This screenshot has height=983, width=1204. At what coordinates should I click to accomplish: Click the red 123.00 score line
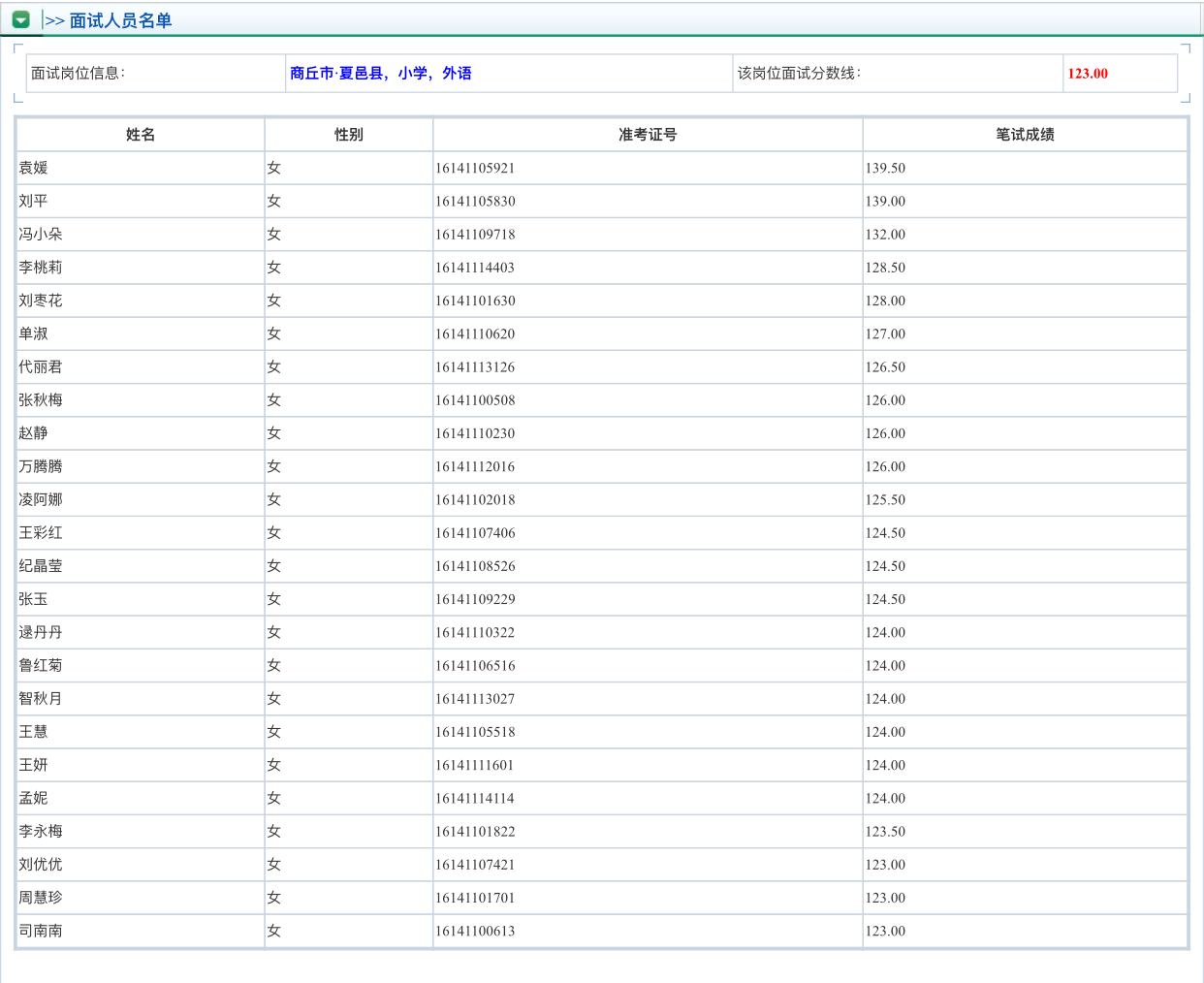point(1087,74)
